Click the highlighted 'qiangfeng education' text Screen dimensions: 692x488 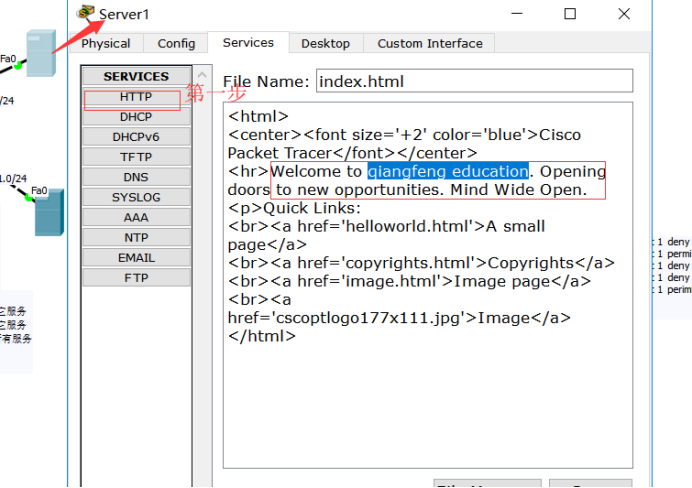[x=448, y=171]
